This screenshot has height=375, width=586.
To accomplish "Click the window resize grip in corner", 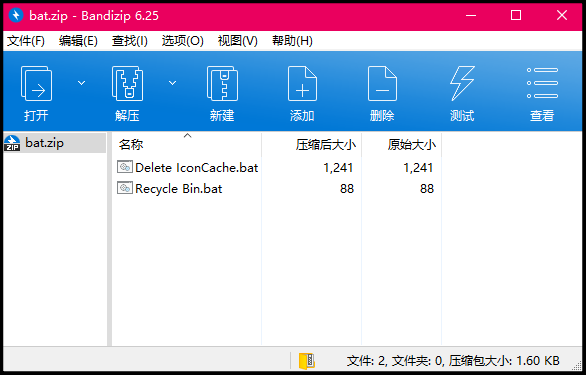I will (x=578, y=365).
